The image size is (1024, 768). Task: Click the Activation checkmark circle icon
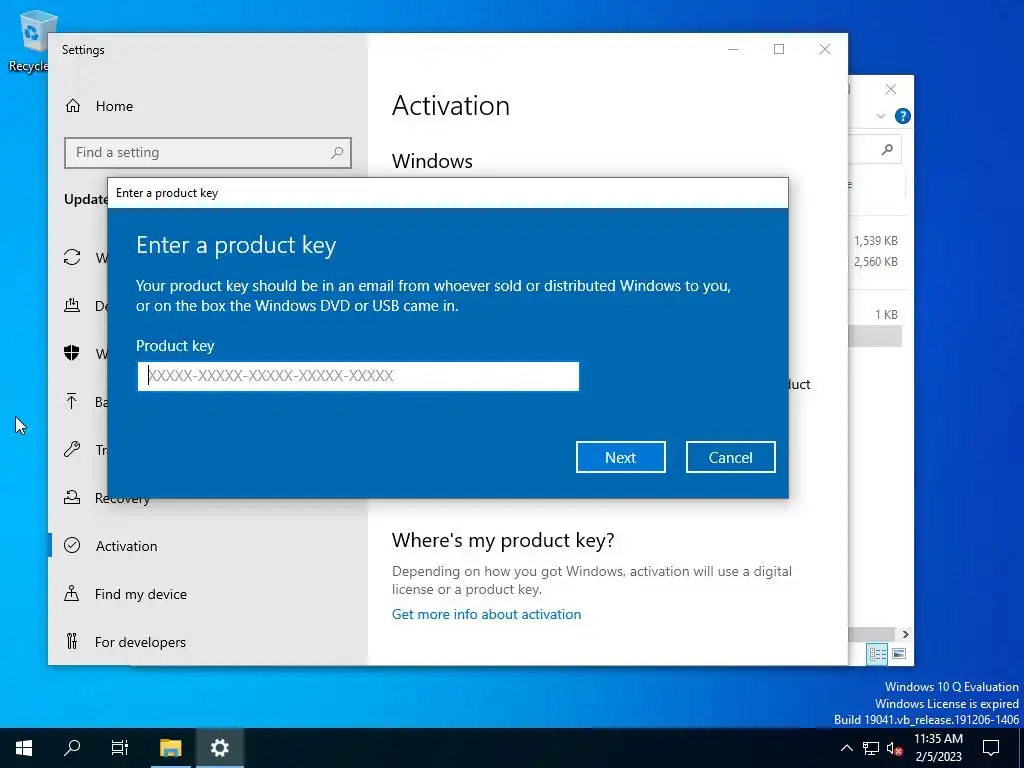click(x=72, y=545)
